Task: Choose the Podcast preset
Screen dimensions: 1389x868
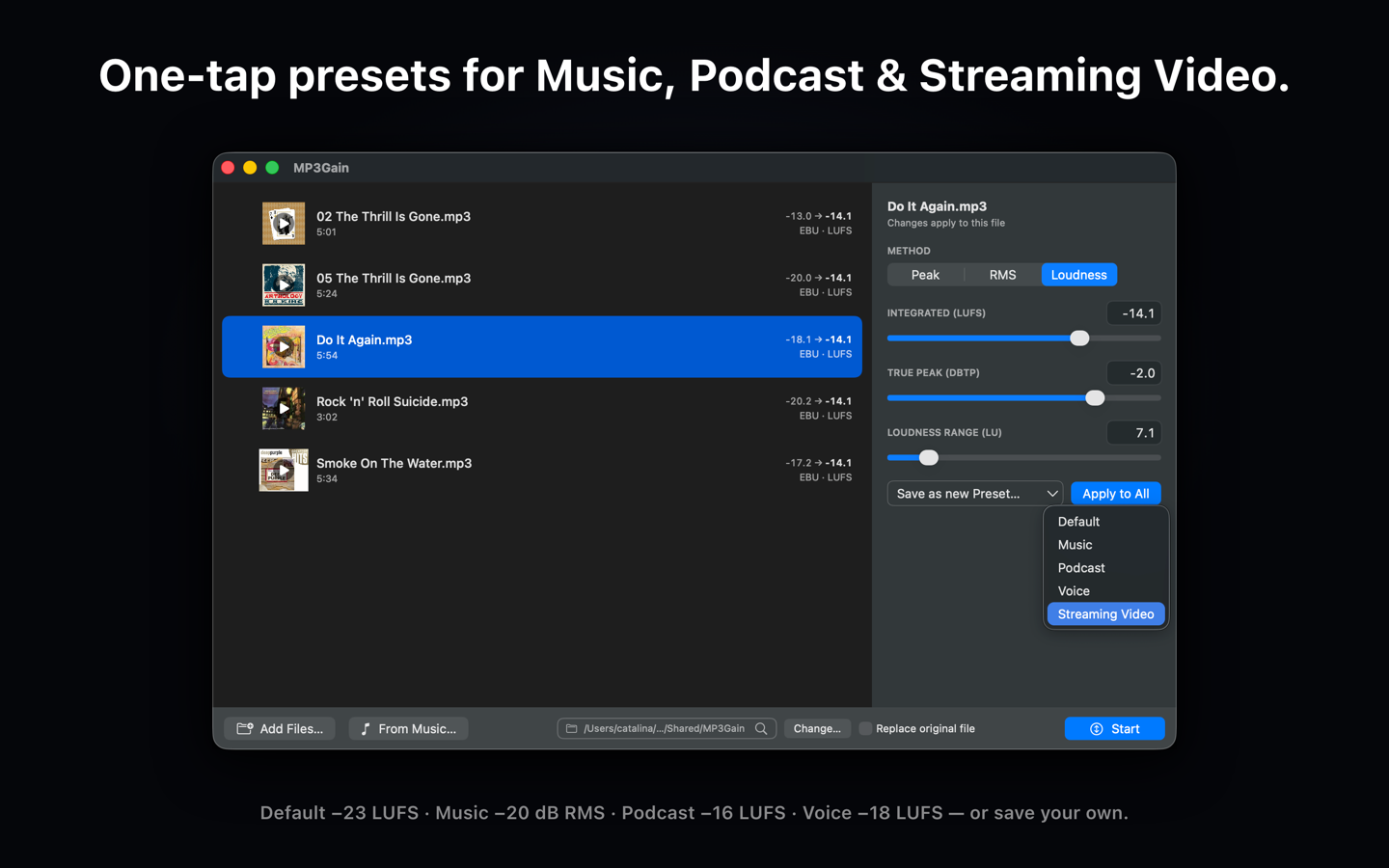Action: point(1105,568)
